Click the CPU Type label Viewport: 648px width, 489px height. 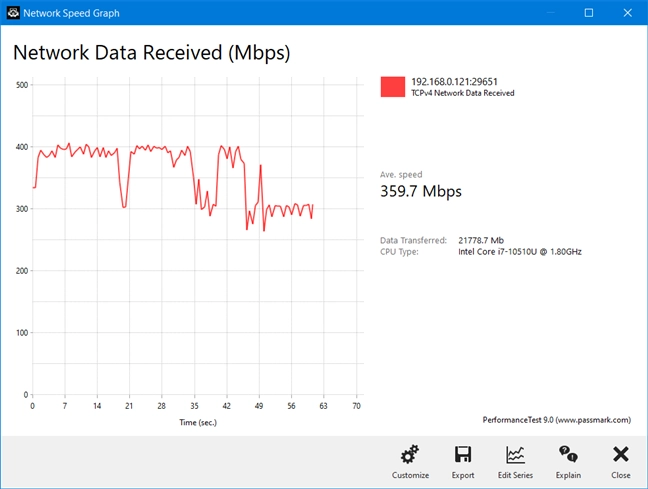399,252
